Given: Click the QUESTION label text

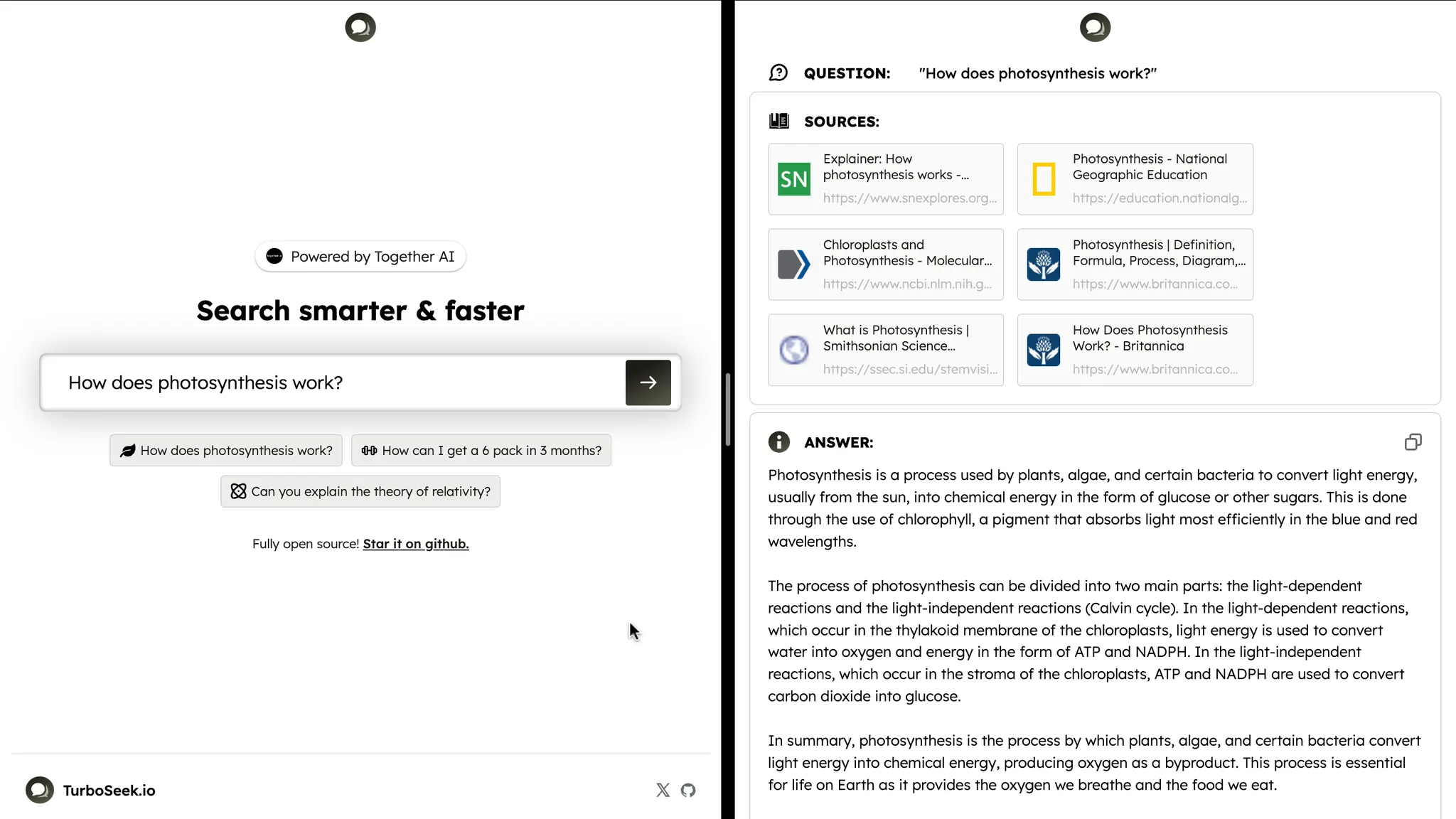Looking at the screenshot, I should tap(847, 73).
